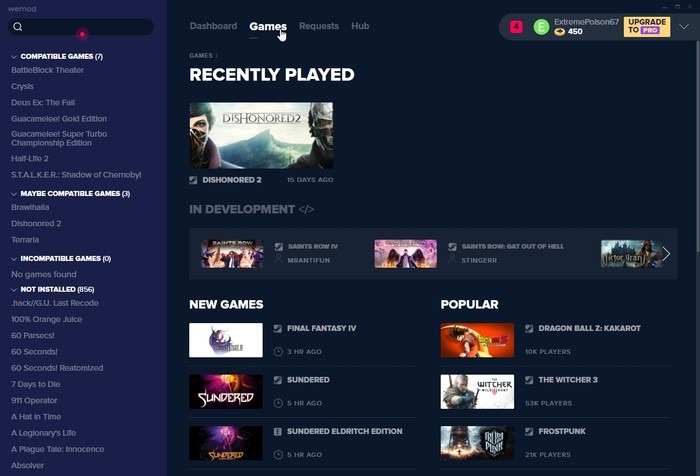Select S.T.A.L.K.E.R.: Shadow of Chernobyl
700x476 pixels.
pyautogui.click(x=76, y=175)
